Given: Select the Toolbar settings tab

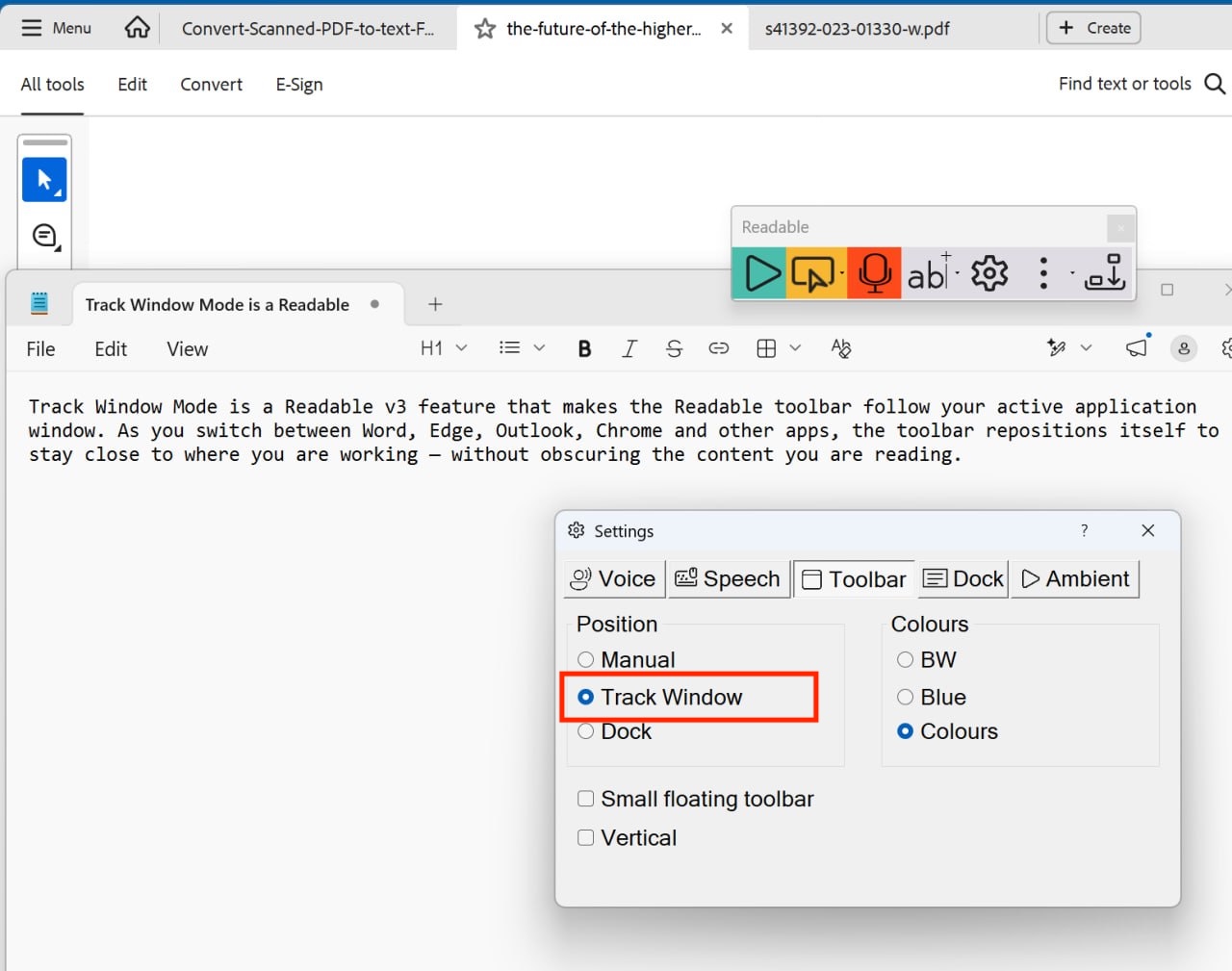Looking at the screenshot, I should (855, 579).
